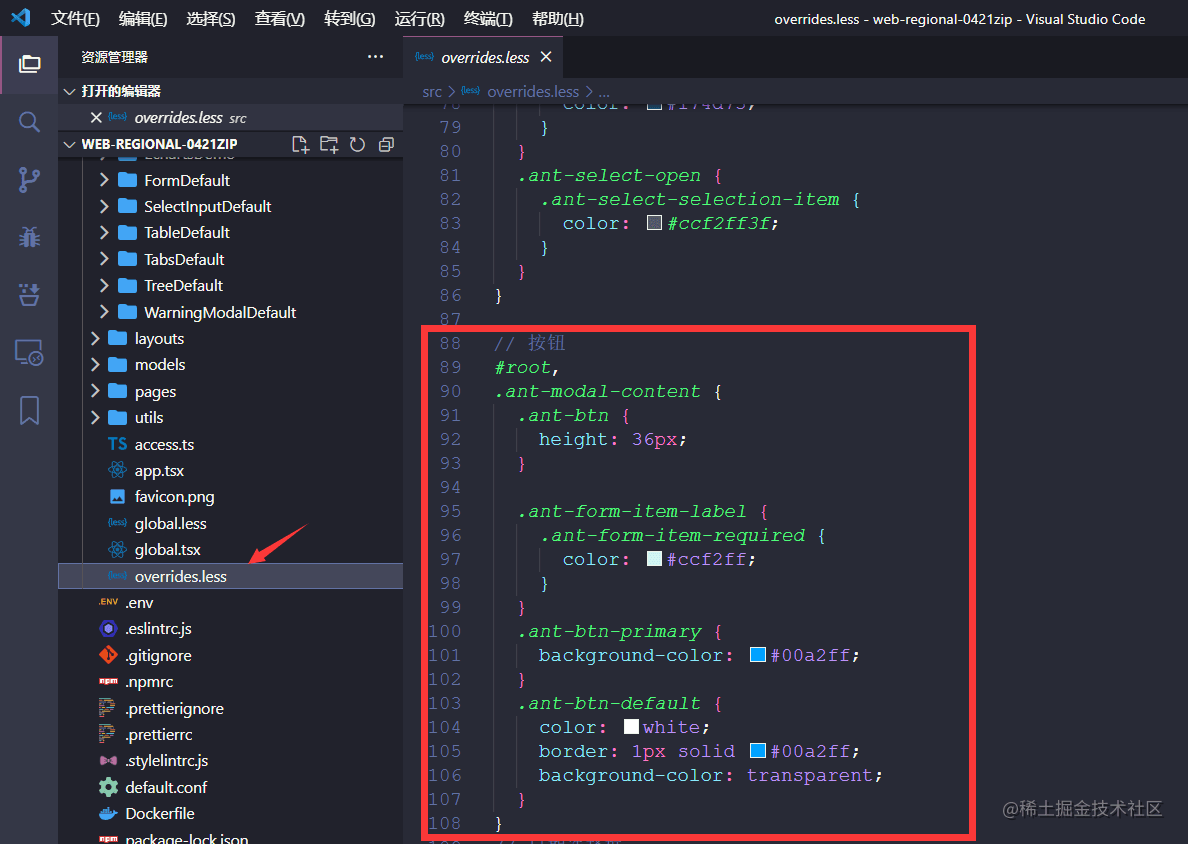Open global.less file in explorer
1188x844 pixels.
[x=170, y=523]
